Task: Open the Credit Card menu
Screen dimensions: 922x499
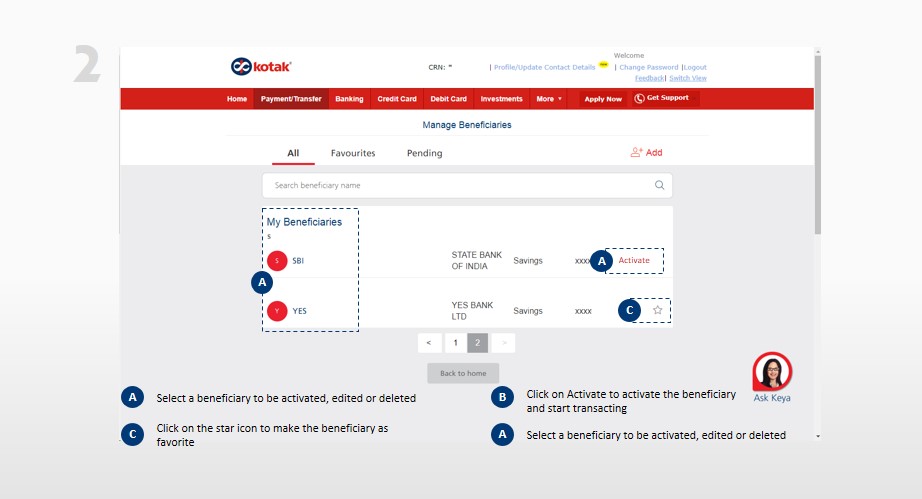Action: [x=397, y=99]
